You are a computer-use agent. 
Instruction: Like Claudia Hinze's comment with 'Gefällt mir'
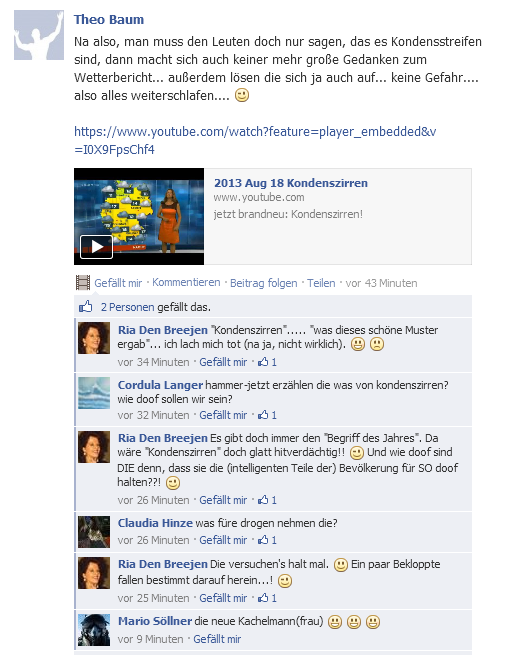coord(223,540)
